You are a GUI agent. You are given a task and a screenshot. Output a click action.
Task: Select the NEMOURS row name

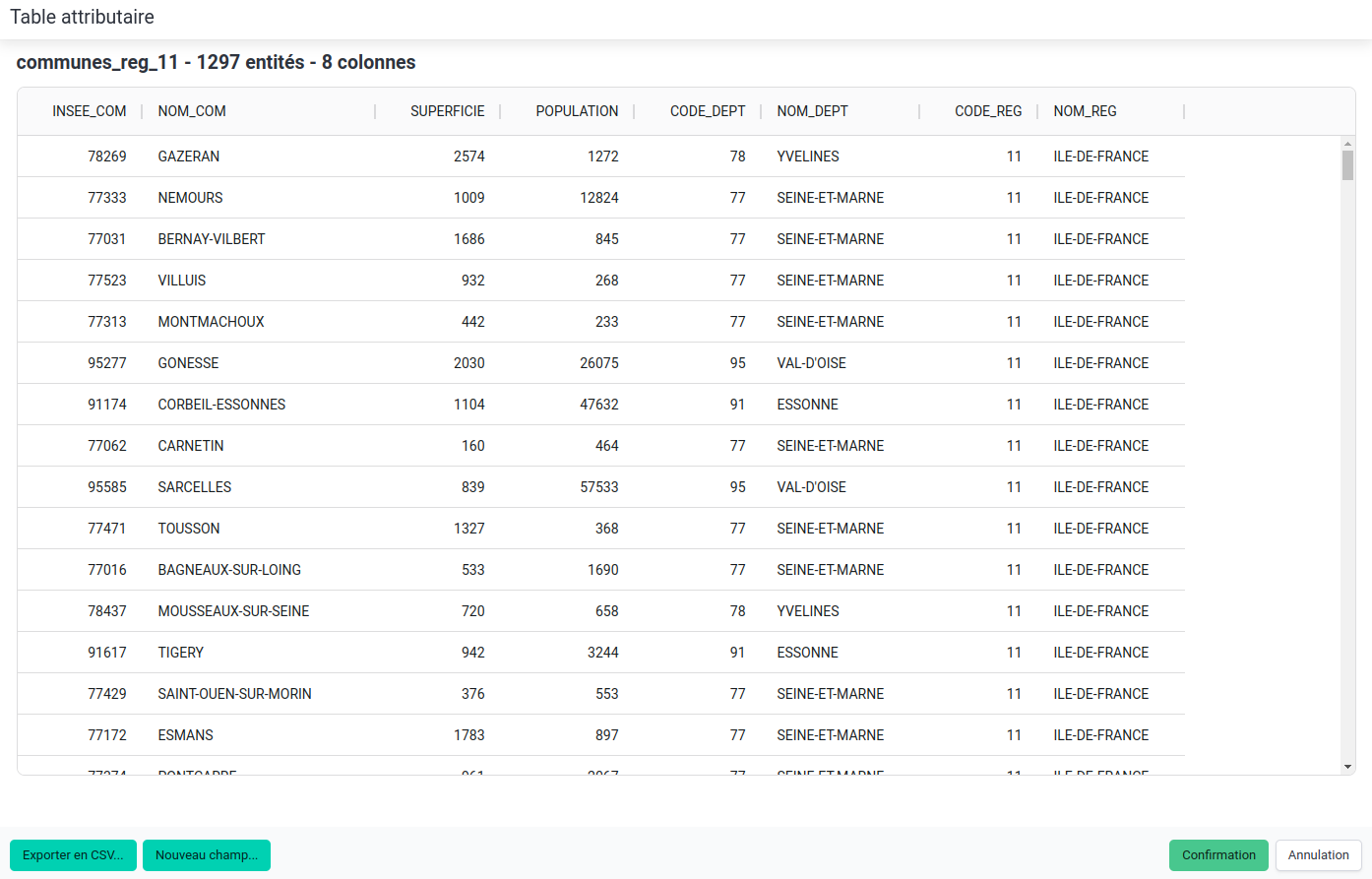[191, 198]
